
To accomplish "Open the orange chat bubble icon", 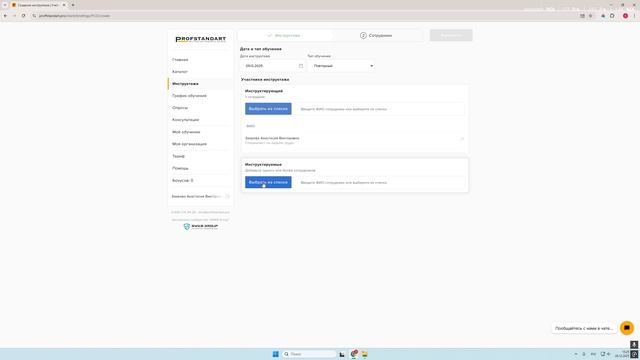I will (x=627, y=328).
